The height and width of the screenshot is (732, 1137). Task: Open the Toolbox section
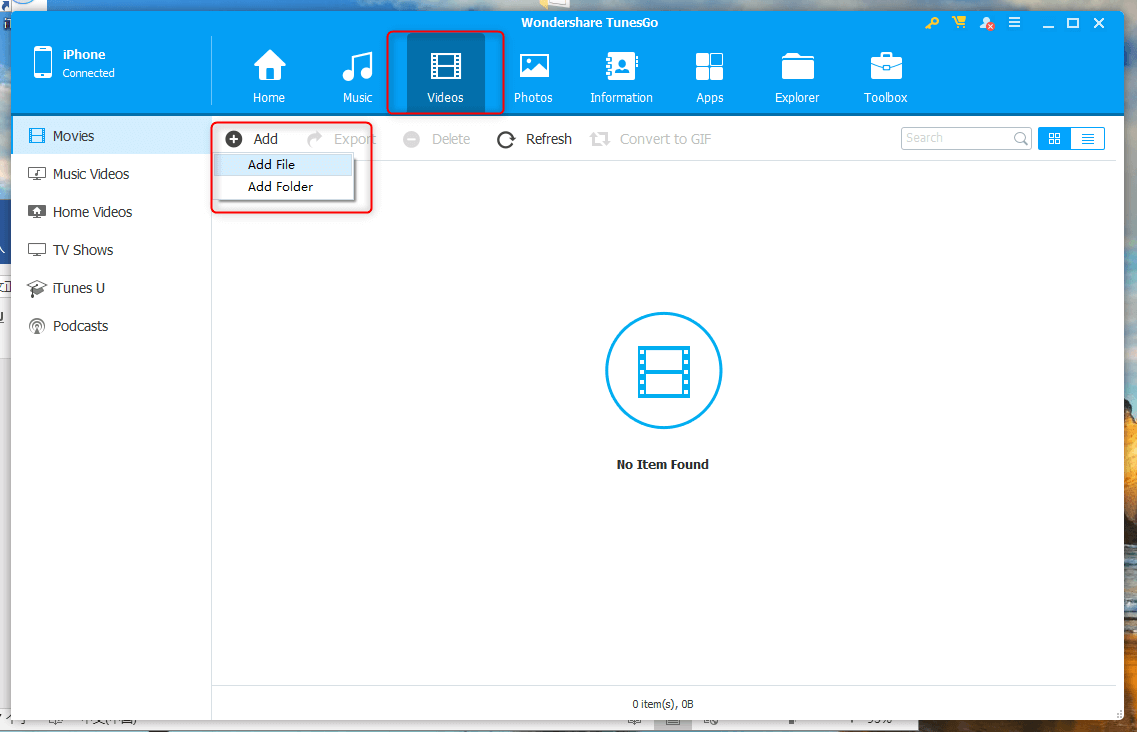(x=885, y=68)
